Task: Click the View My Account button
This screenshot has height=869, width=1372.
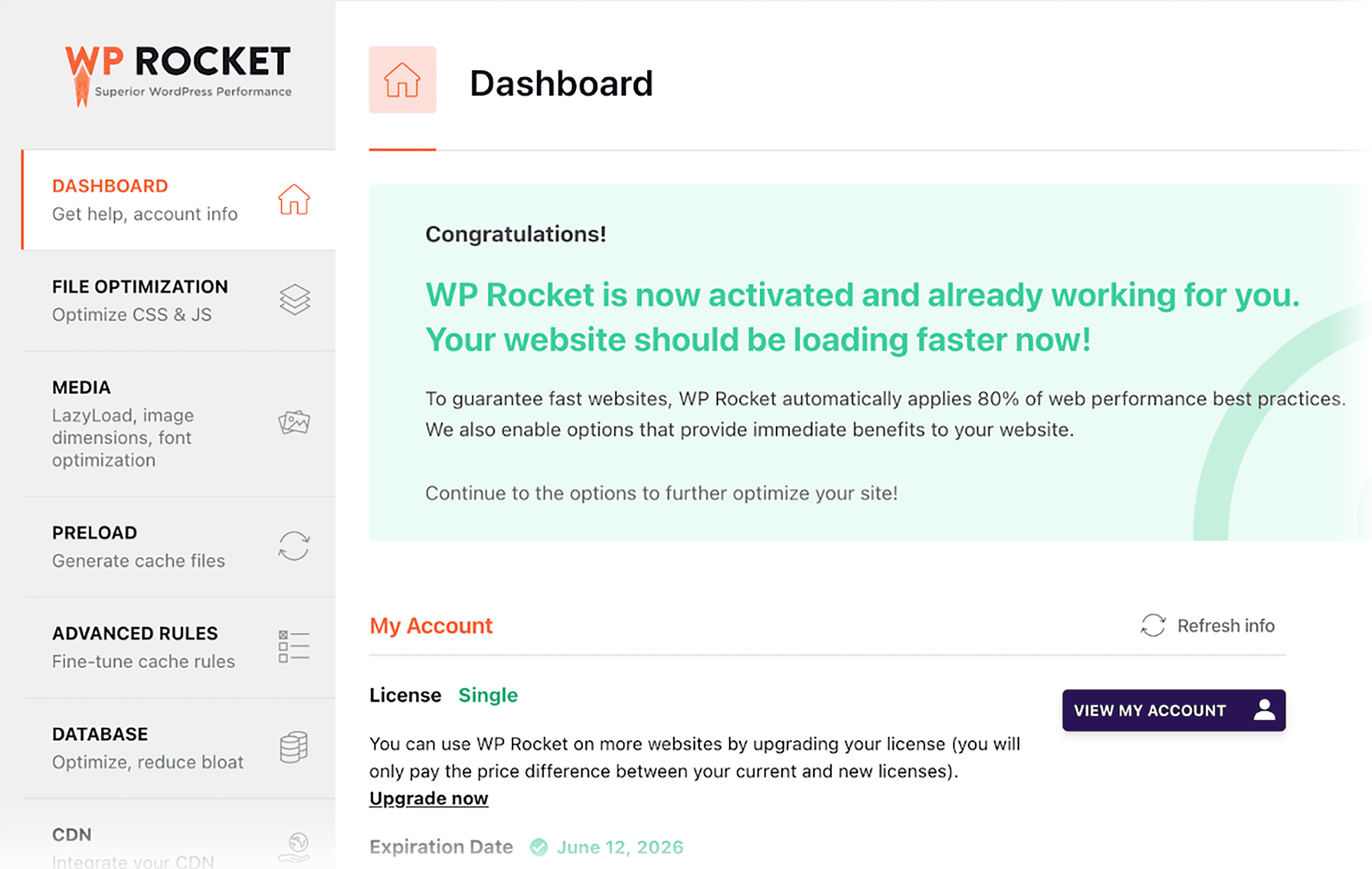Action: tap(1173, 709)
